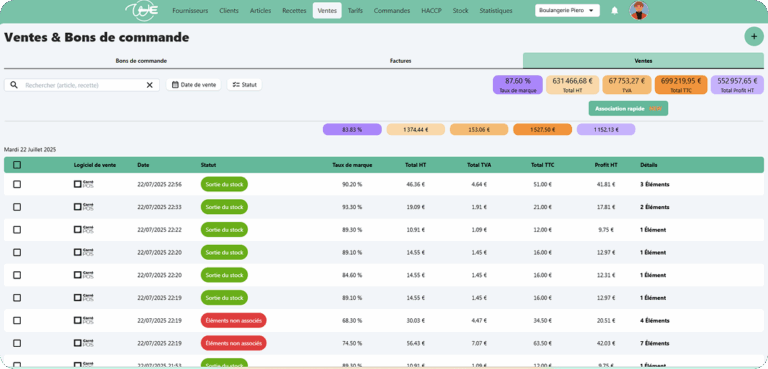The image size is (768, 369).
Task: Select the checkbox of the 74.50 % sale
Action: point(17,343)
